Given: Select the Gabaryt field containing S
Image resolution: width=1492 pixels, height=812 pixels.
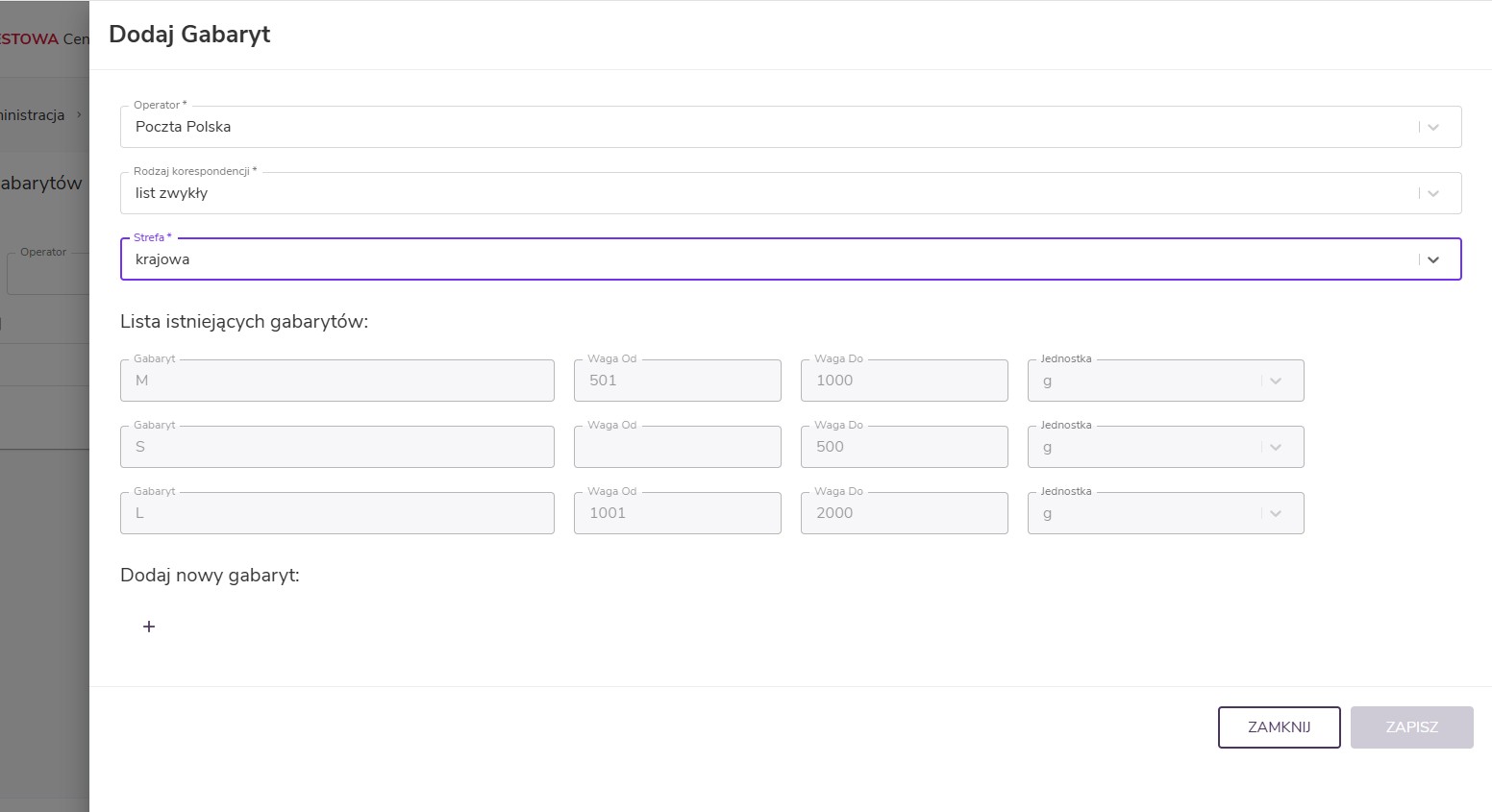Looking at the screenshot, I should click(336, 447).
